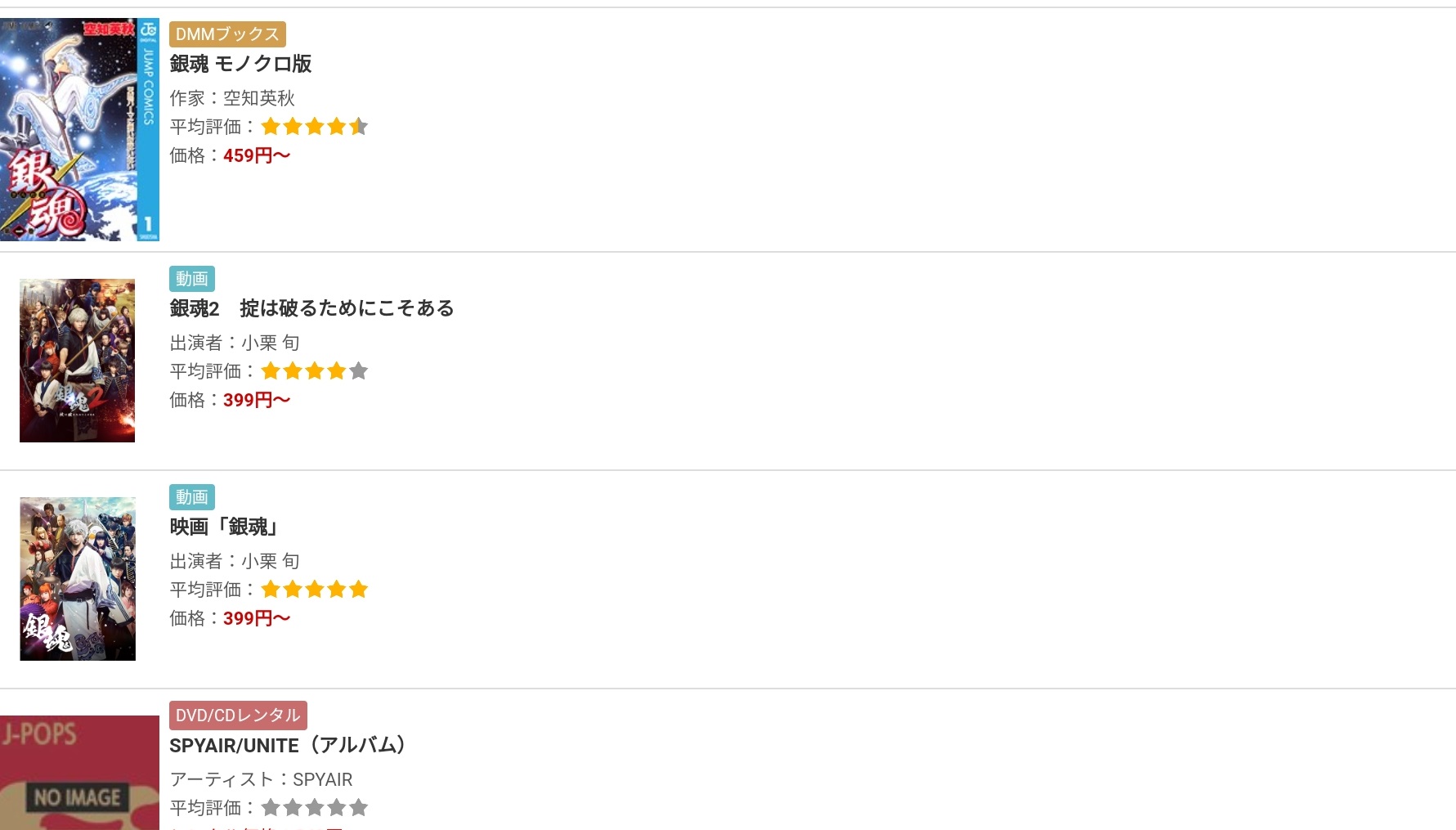Open the 銀魂 モノクロ版 title link

[x=240, y=64]
